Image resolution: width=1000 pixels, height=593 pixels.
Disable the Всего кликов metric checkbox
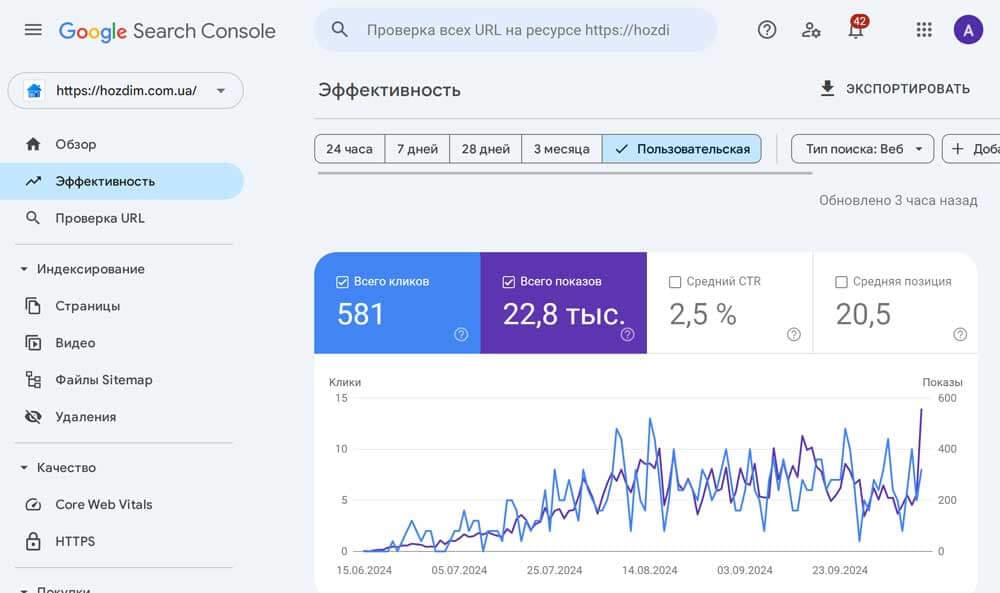(341, 281)
